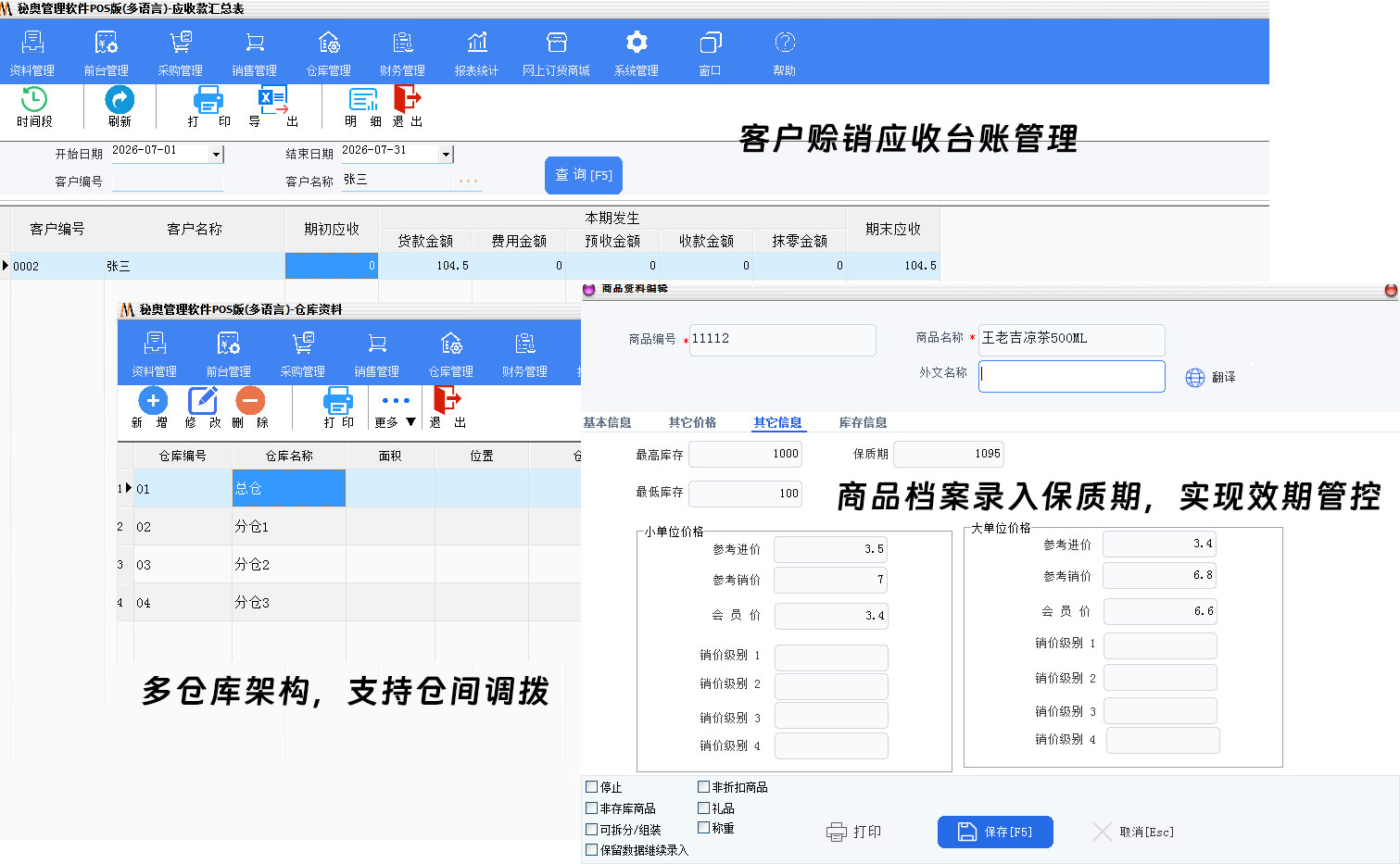Open customer lookup dots beside 客户名称

469,181
